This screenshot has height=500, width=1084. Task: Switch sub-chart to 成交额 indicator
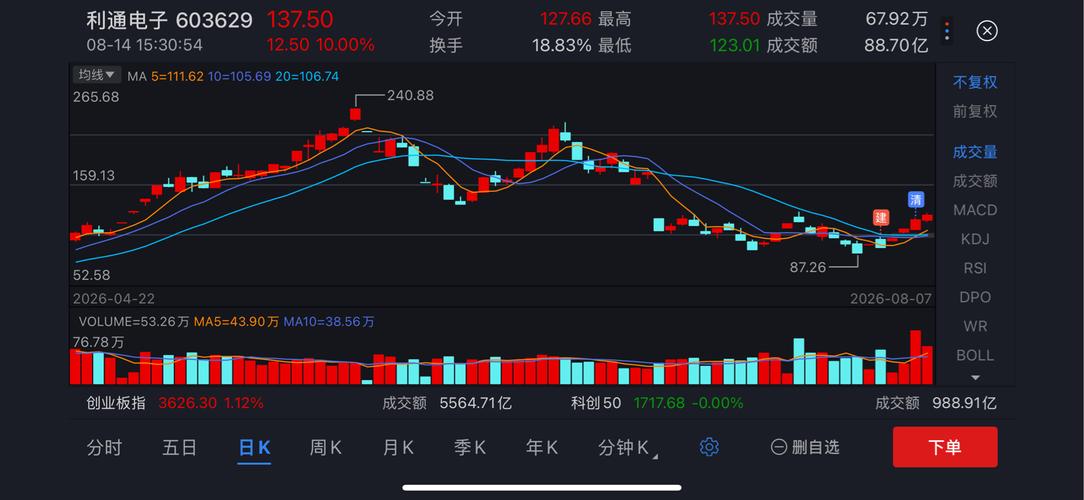pos(975,181)
